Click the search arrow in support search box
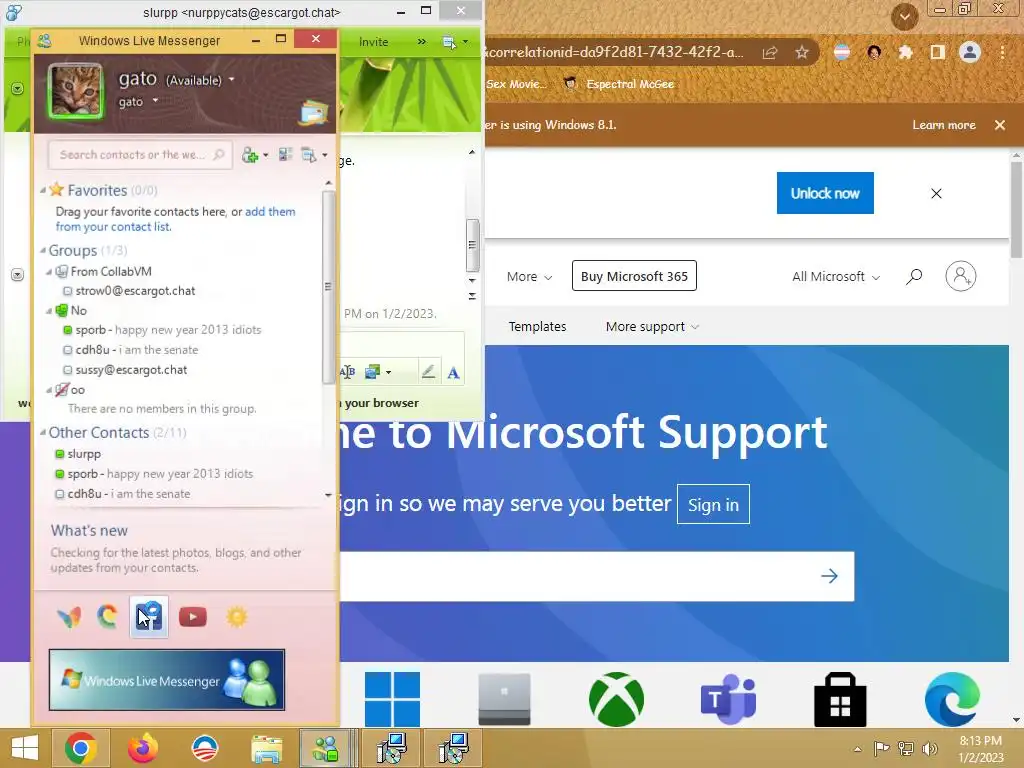 [829, 576]
